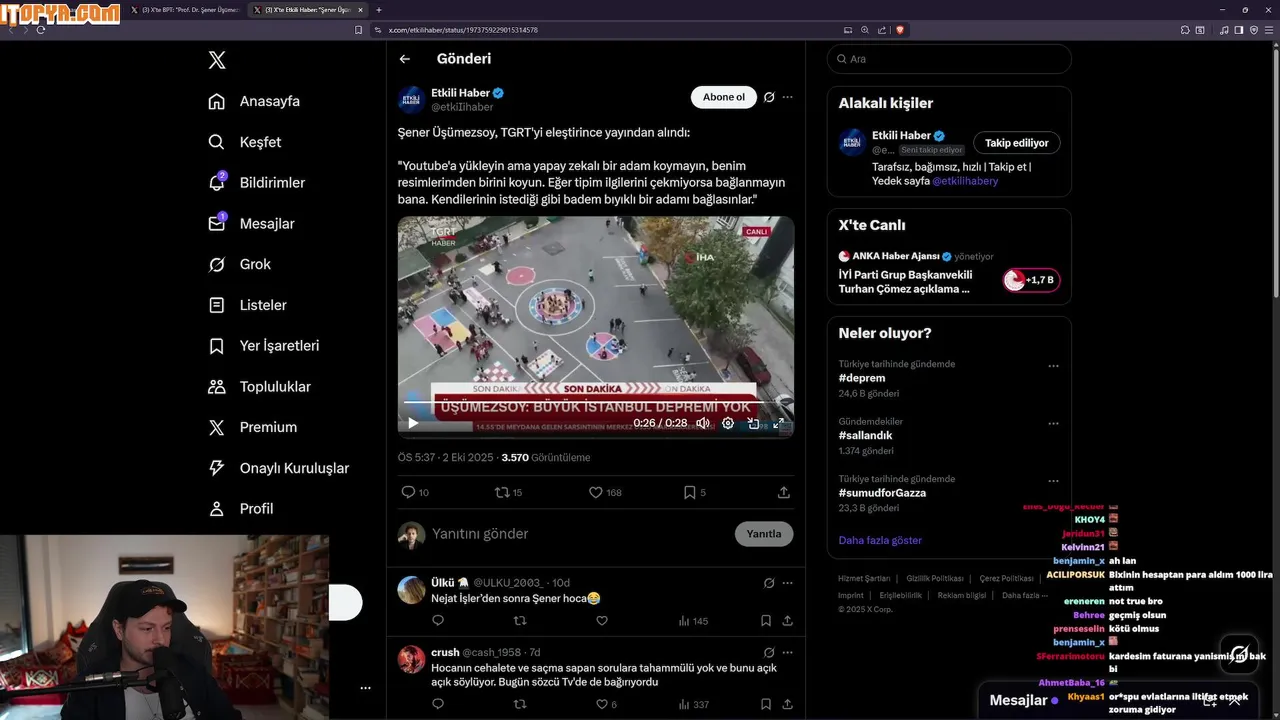Open Profil page
Screen dimensions: 1280x720
[240, 509]
